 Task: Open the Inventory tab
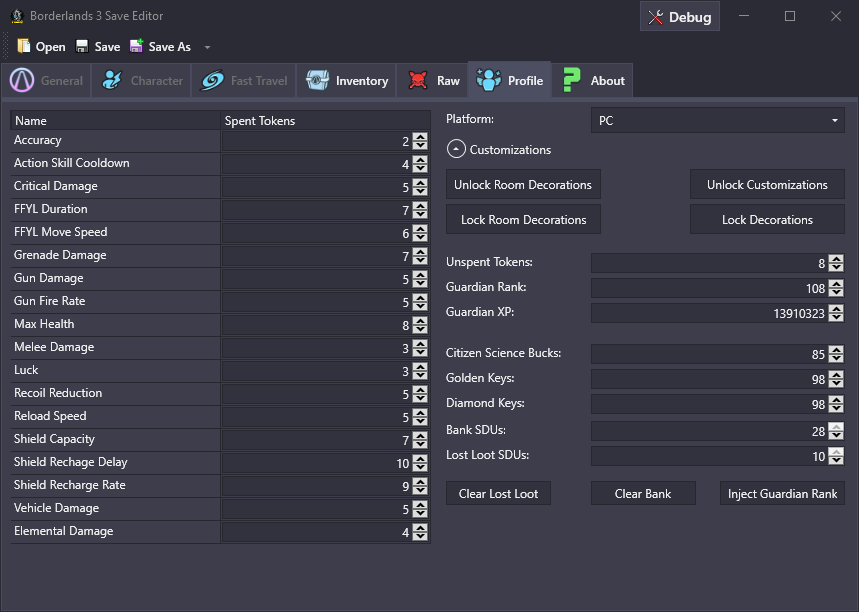point(346,81)
